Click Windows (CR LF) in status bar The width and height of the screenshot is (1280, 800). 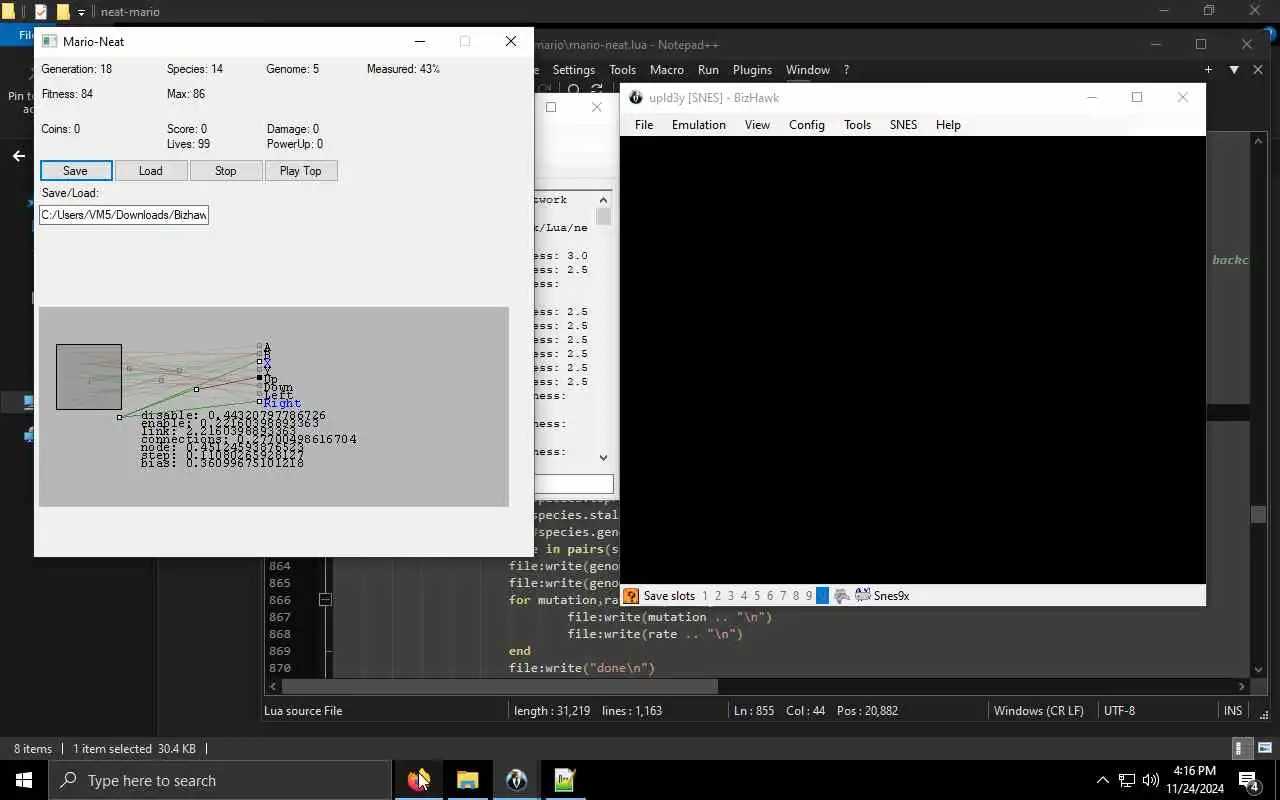point(1039,711)
